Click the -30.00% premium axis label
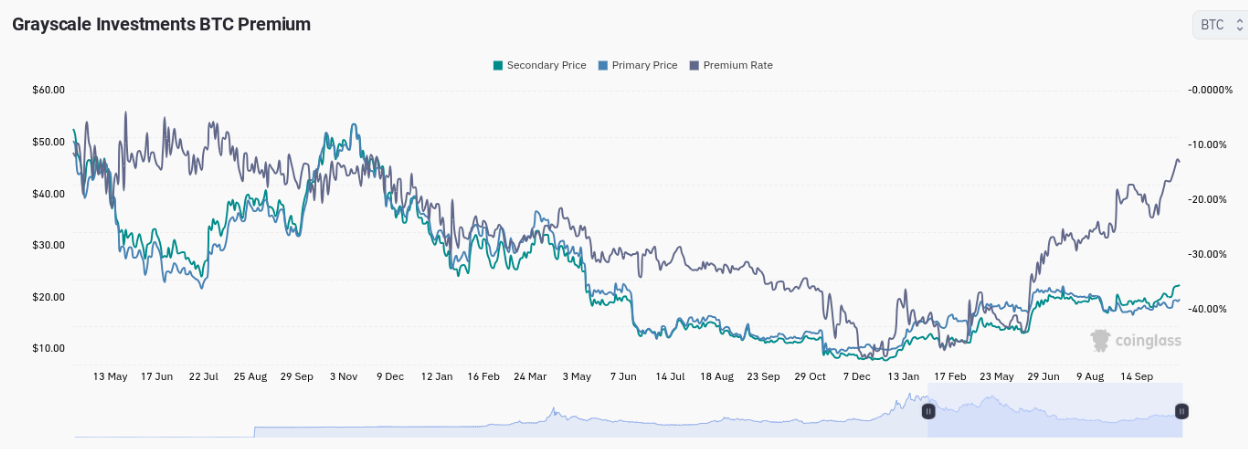 pos(1207,254)
